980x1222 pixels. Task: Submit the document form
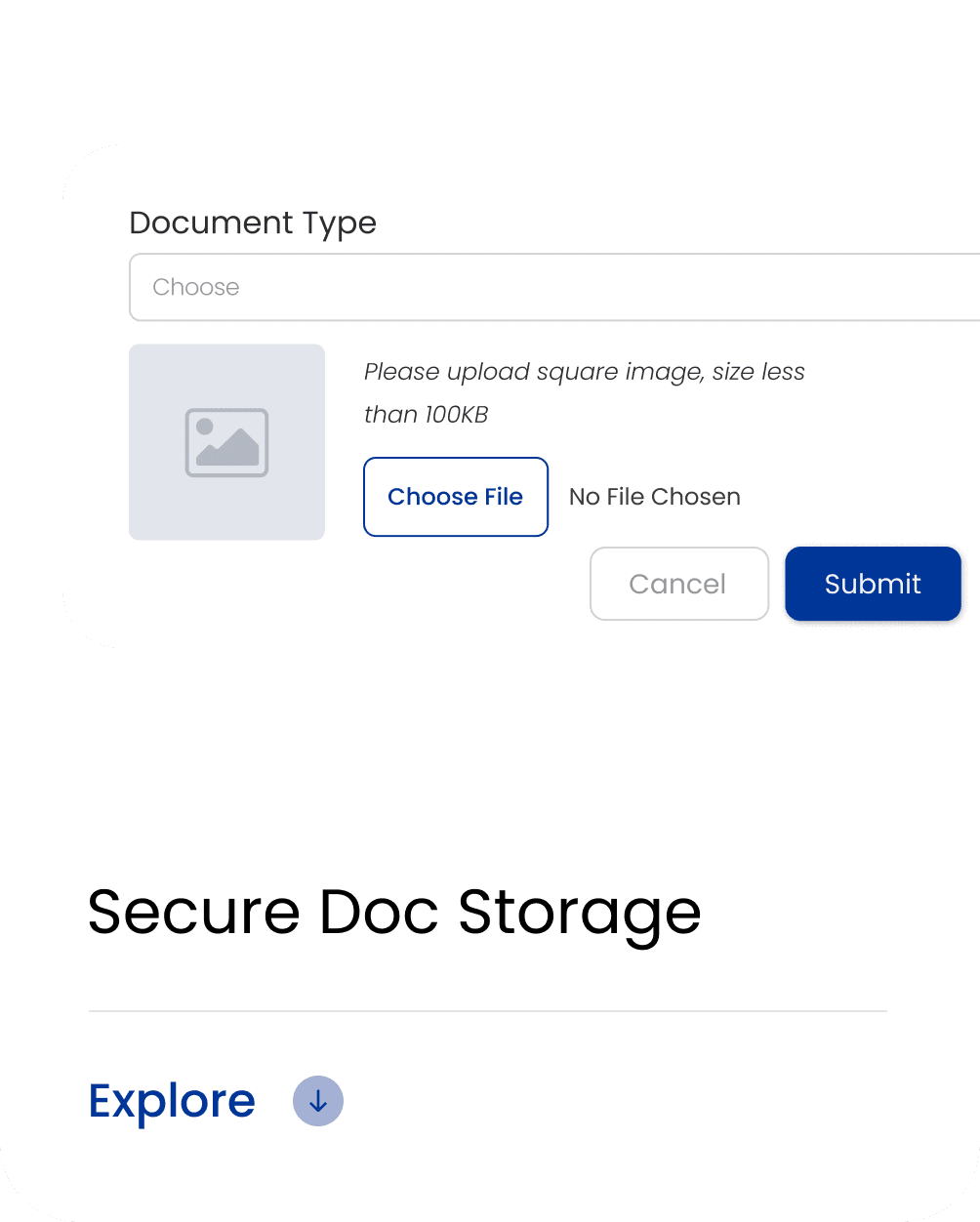(873, 584)
